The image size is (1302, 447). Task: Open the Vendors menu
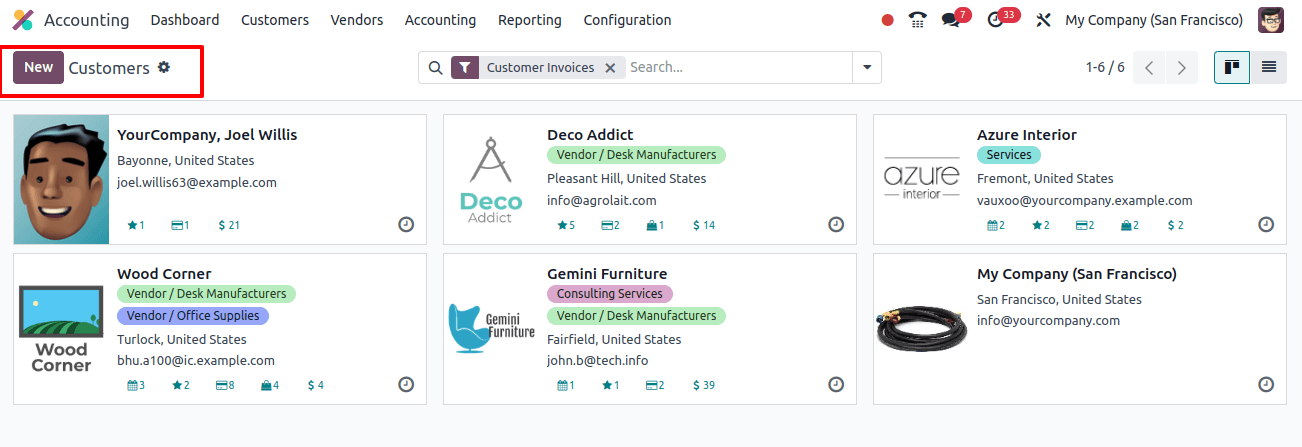click(x=357, y=20)
